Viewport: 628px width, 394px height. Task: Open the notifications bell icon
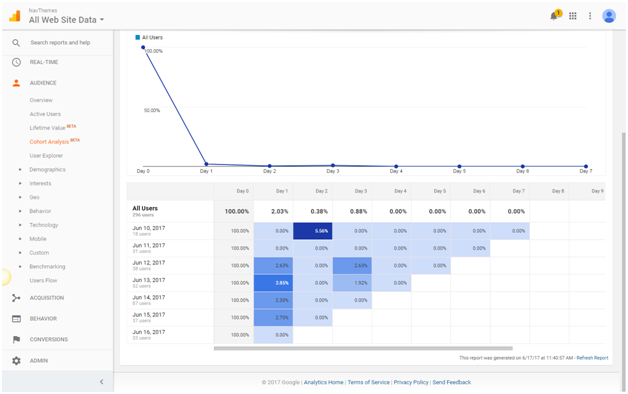point(555,15)
